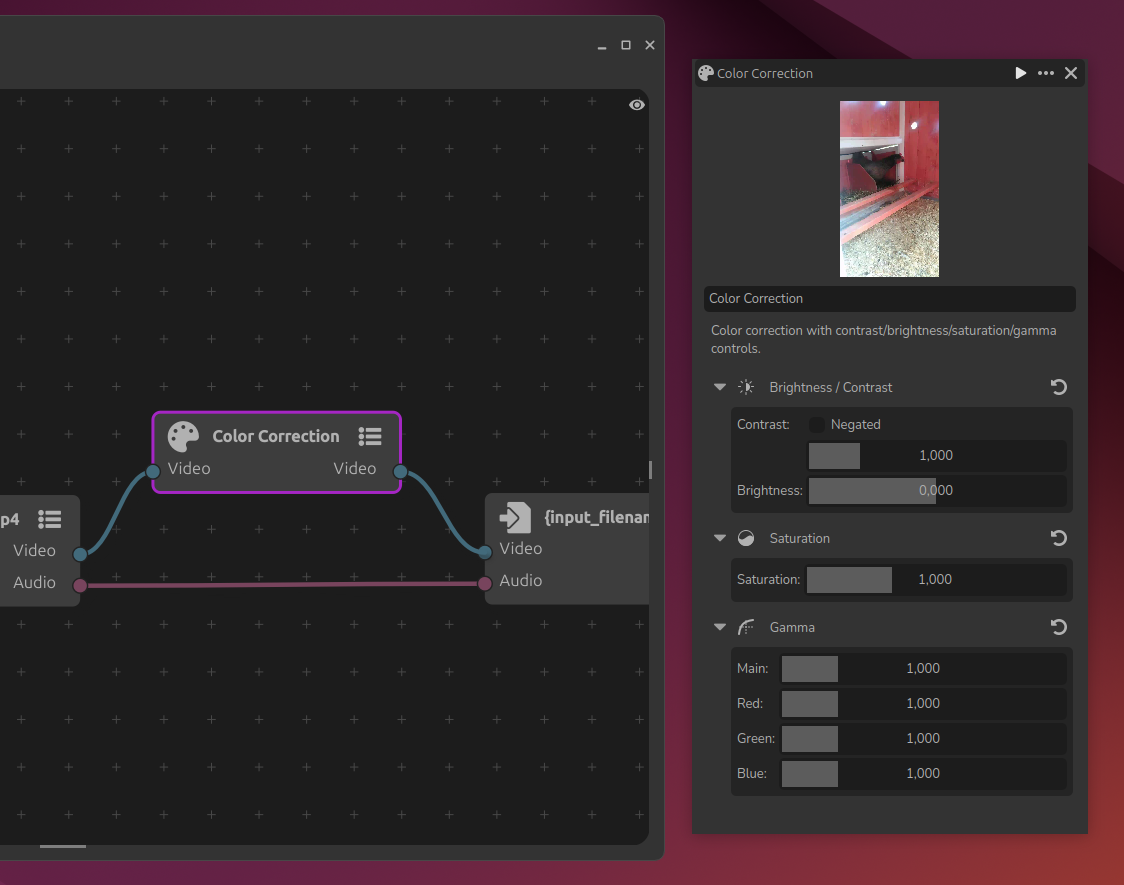Image resolution: width=1124 pixels, height=885 pixels.
Task: Enable the Negated contrast checkbox
Action: click(x=817, y=425)
